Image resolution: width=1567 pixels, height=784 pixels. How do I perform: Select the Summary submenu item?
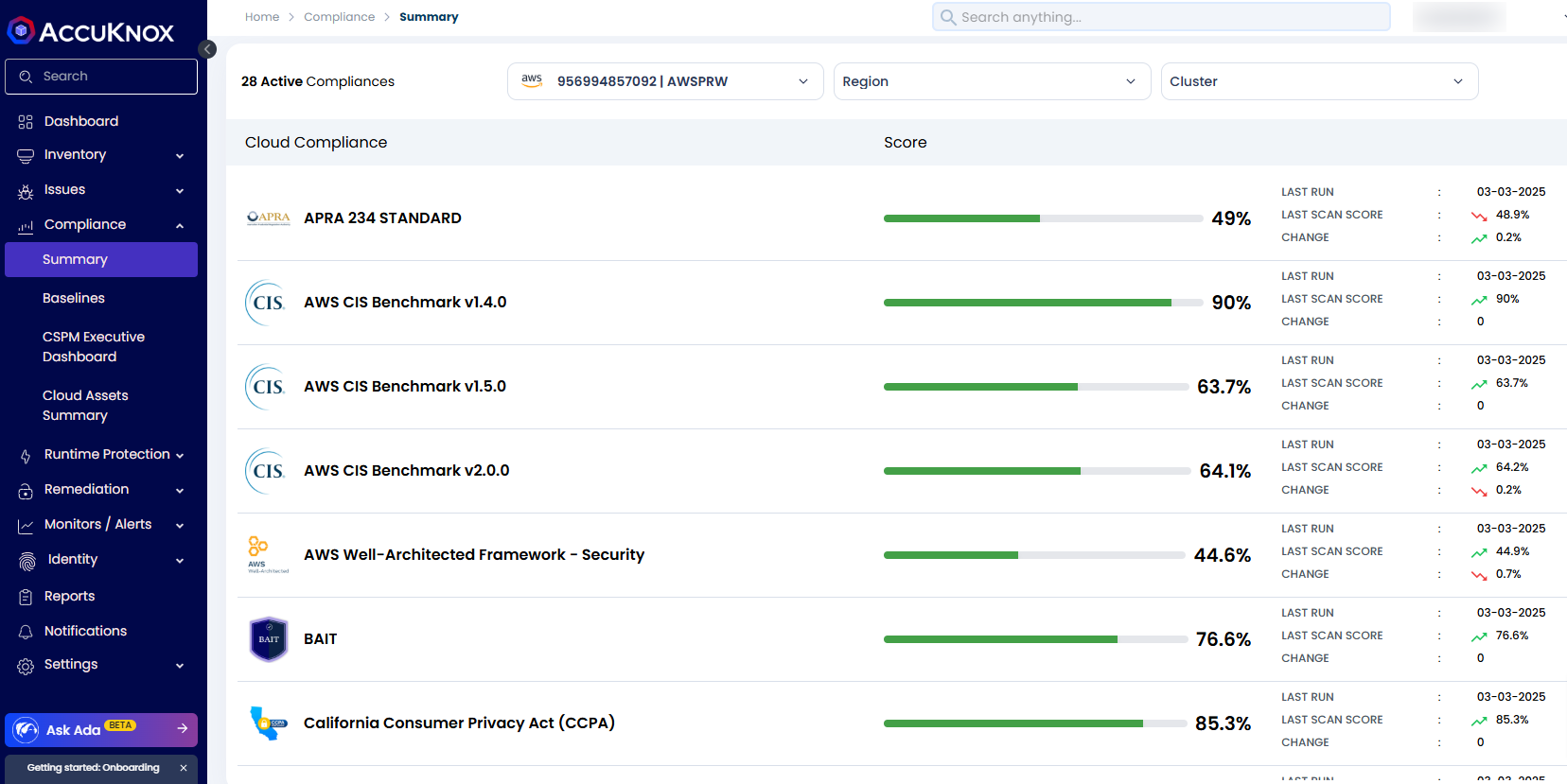click(x=101, y=259)
